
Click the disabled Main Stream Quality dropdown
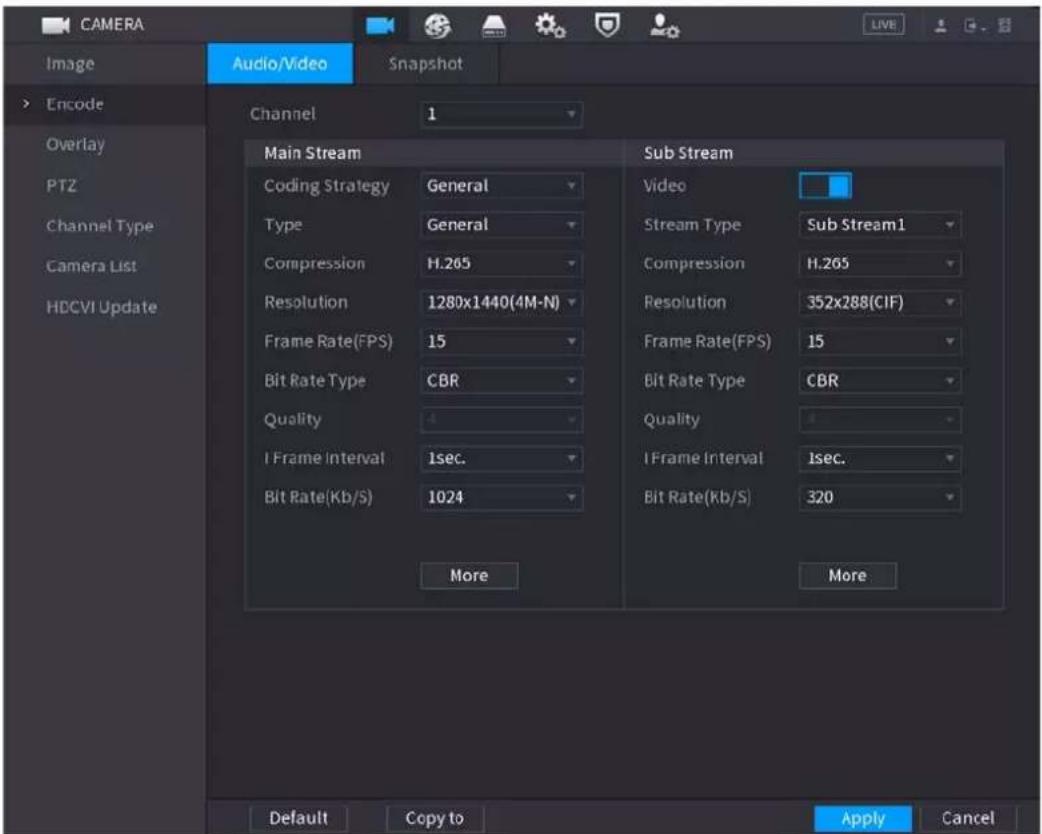click(501, 419)
